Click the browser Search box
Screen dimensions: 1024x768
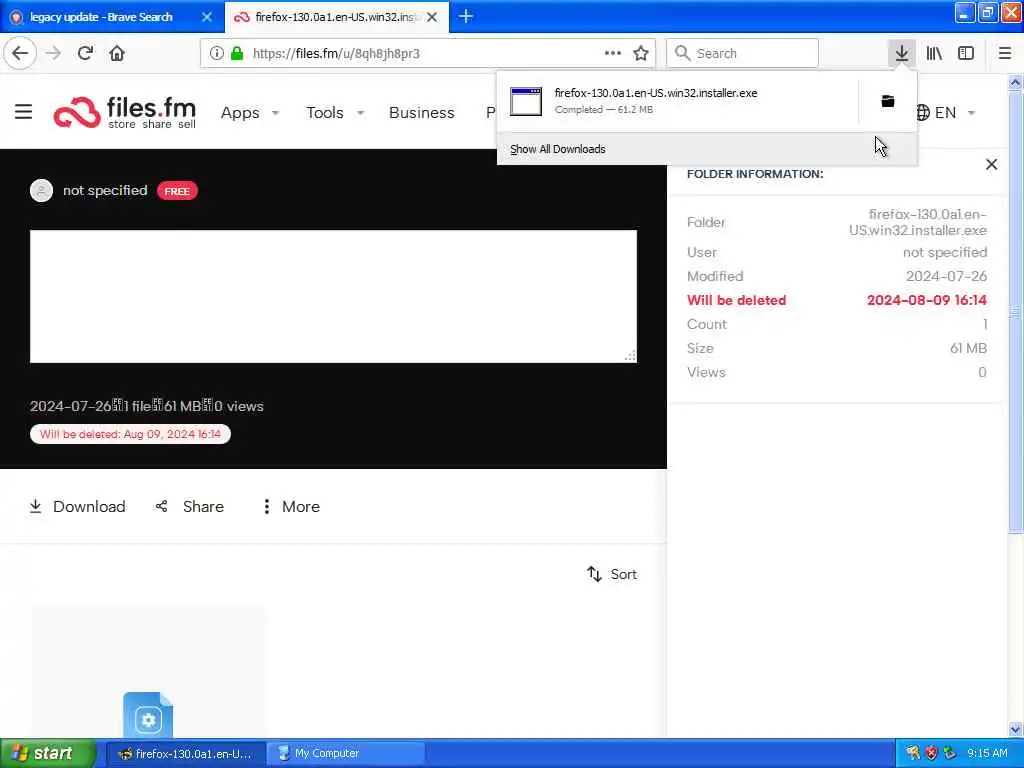(742, 53)
